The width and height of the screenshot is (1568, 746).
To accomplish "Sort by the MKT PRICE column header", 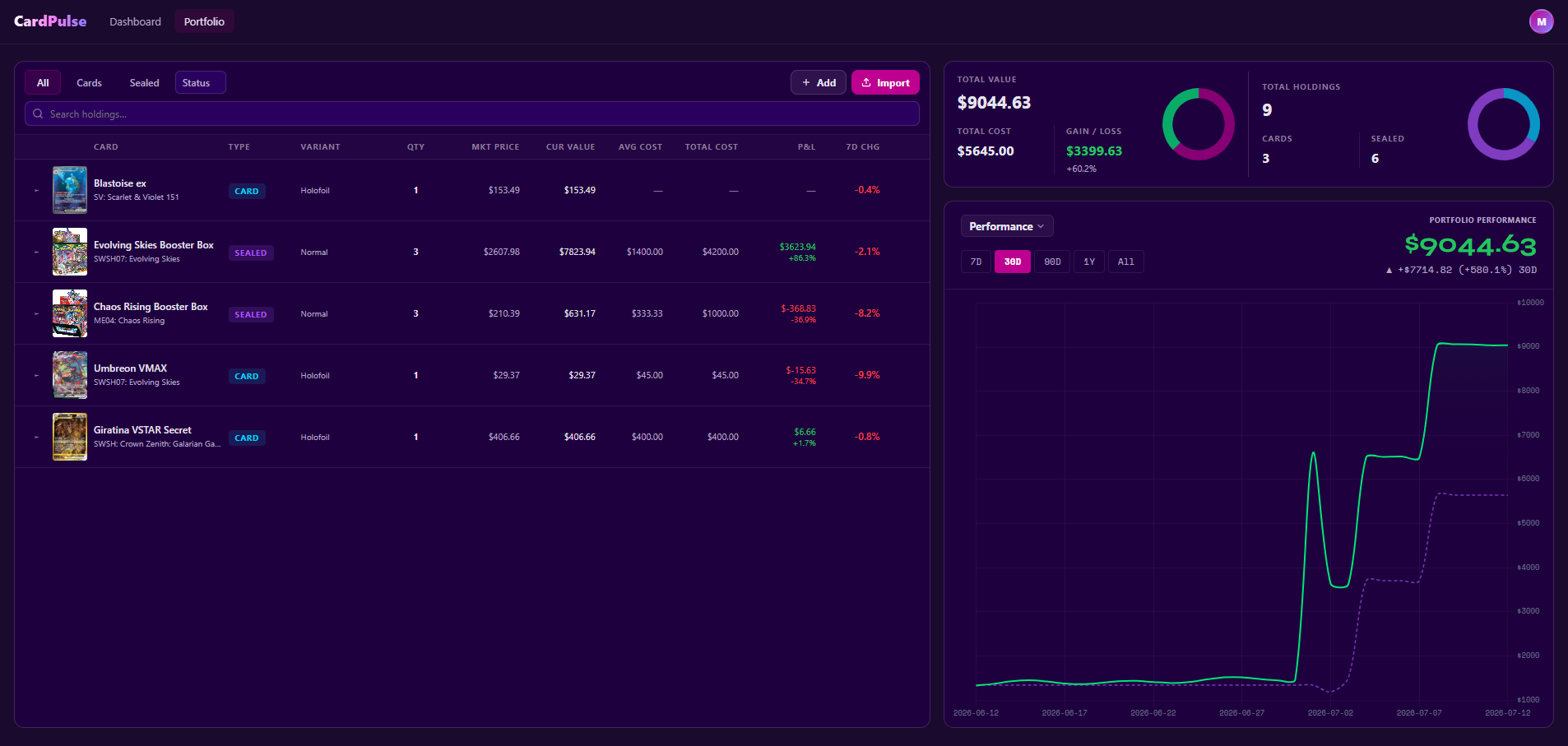I will [x=495, y=146].
